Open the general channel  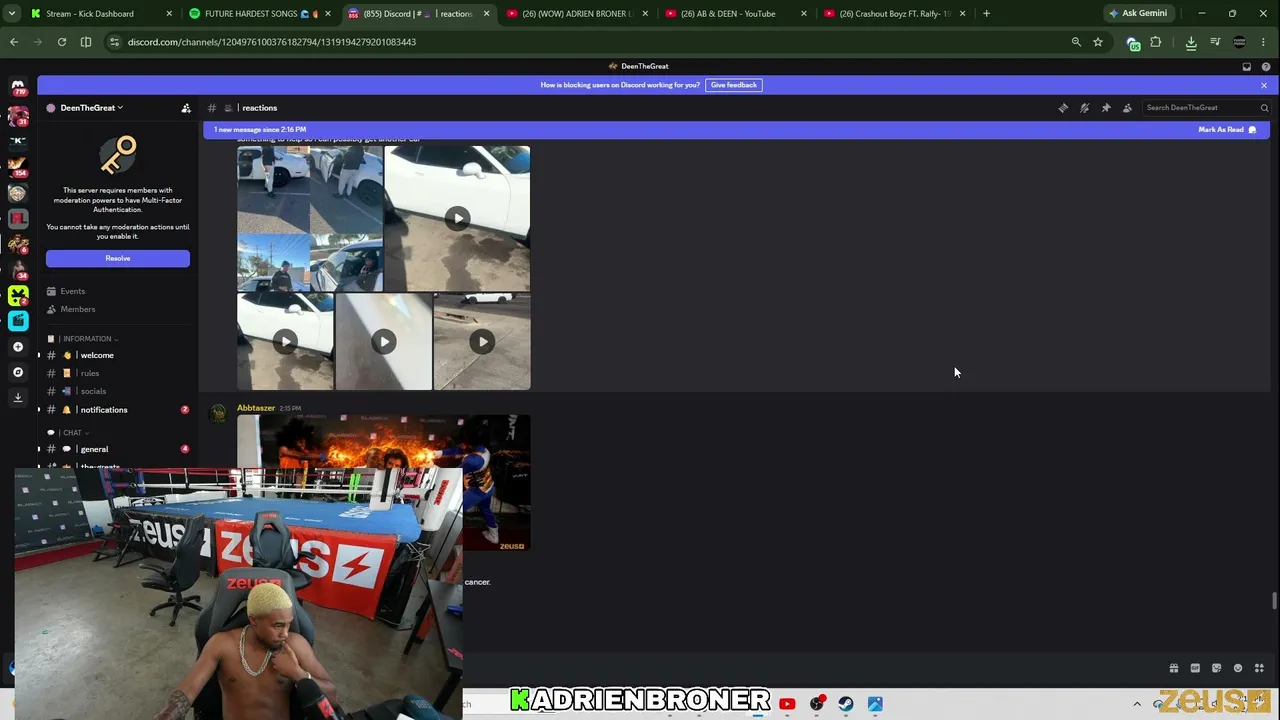117,449
